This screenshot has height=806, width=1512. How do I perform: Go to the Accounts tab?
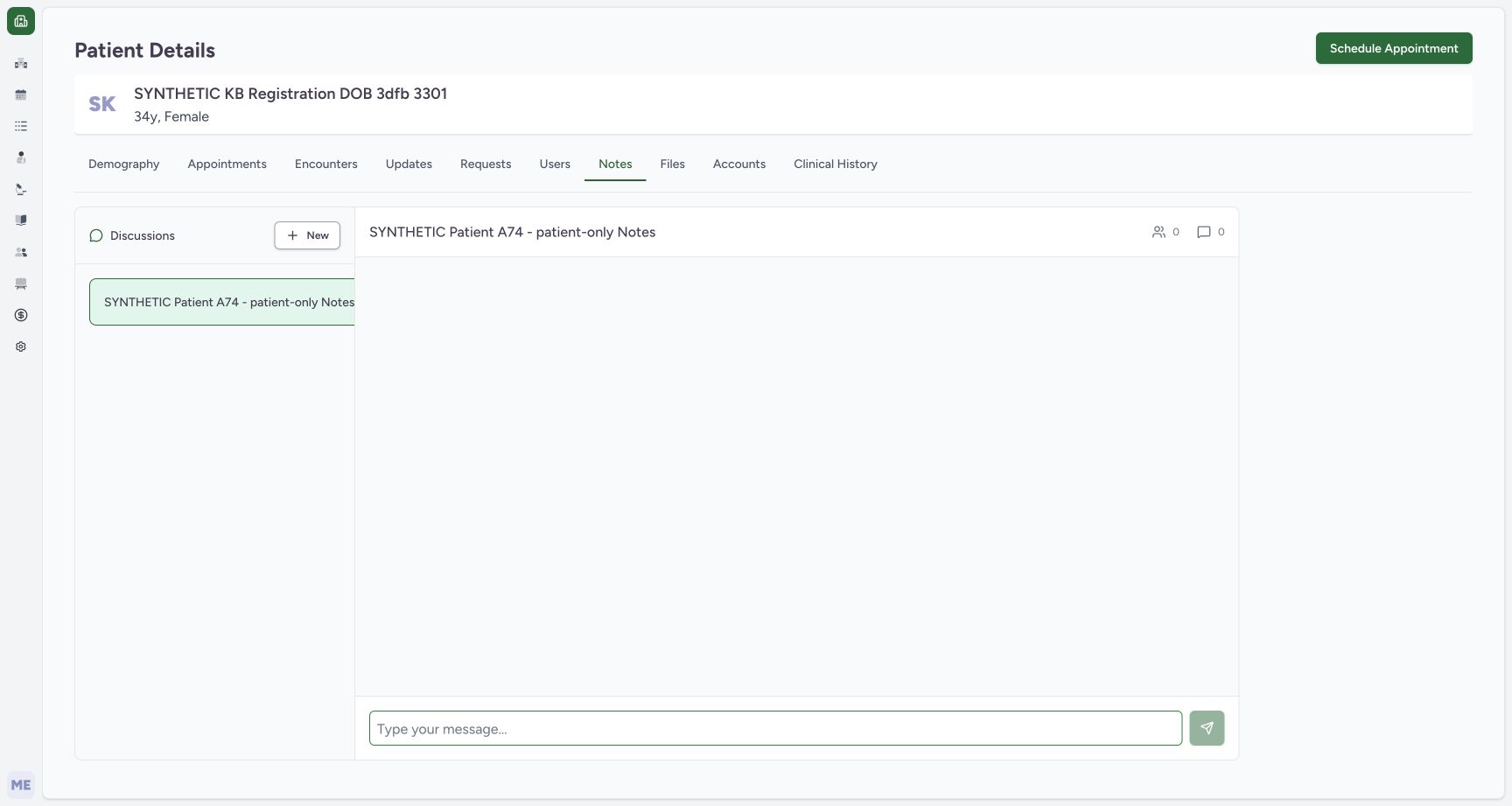point(739,164)
